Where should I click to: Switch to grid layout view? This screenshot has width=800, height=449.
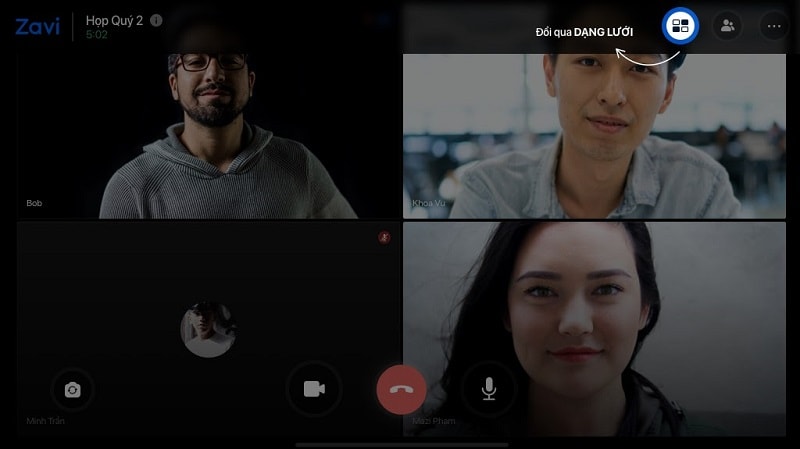coord(681,26)
